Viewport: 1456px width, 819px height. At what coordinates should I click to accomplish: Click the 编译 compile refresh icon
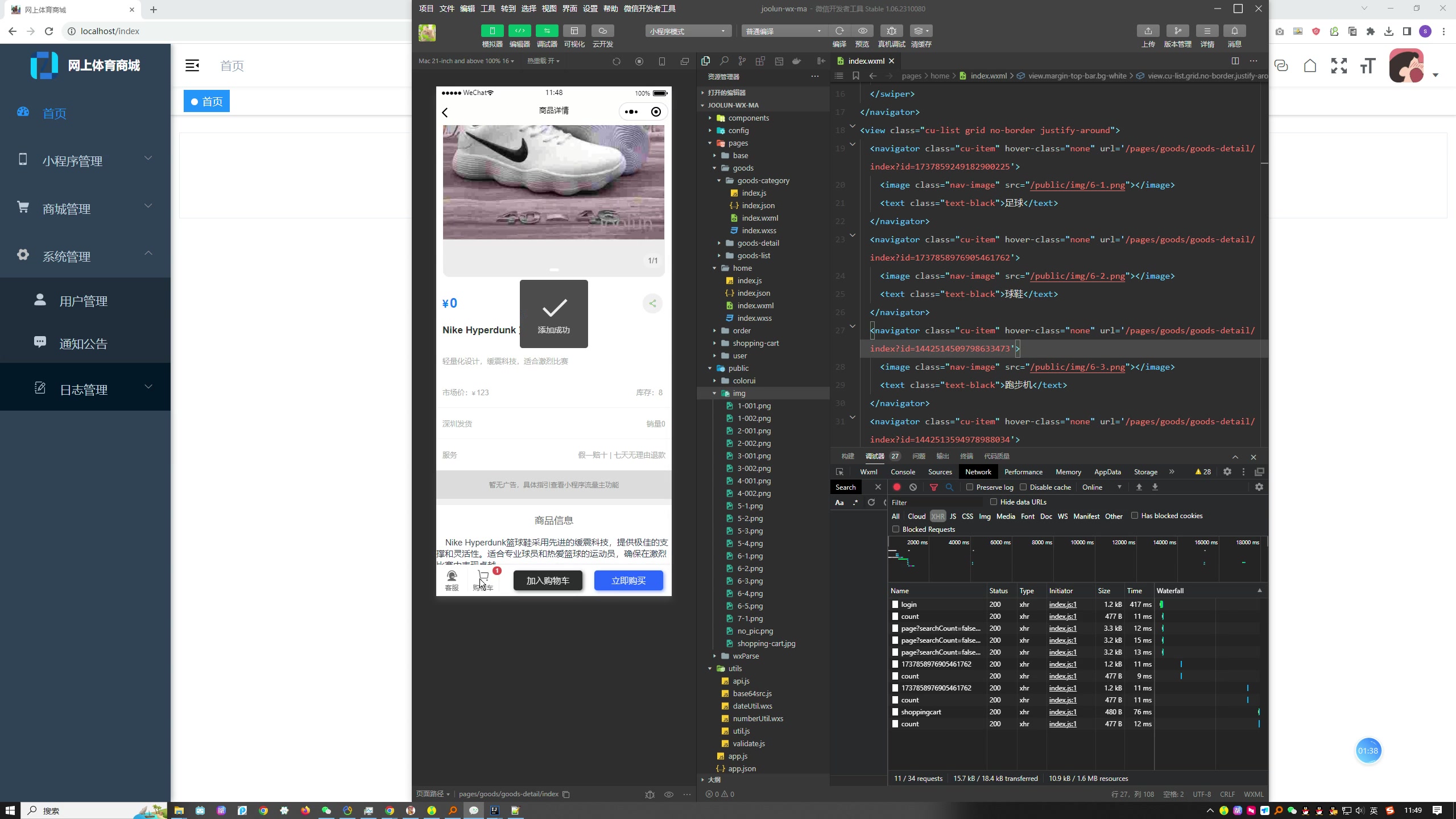pyautogui.click(x=839, y=31)
